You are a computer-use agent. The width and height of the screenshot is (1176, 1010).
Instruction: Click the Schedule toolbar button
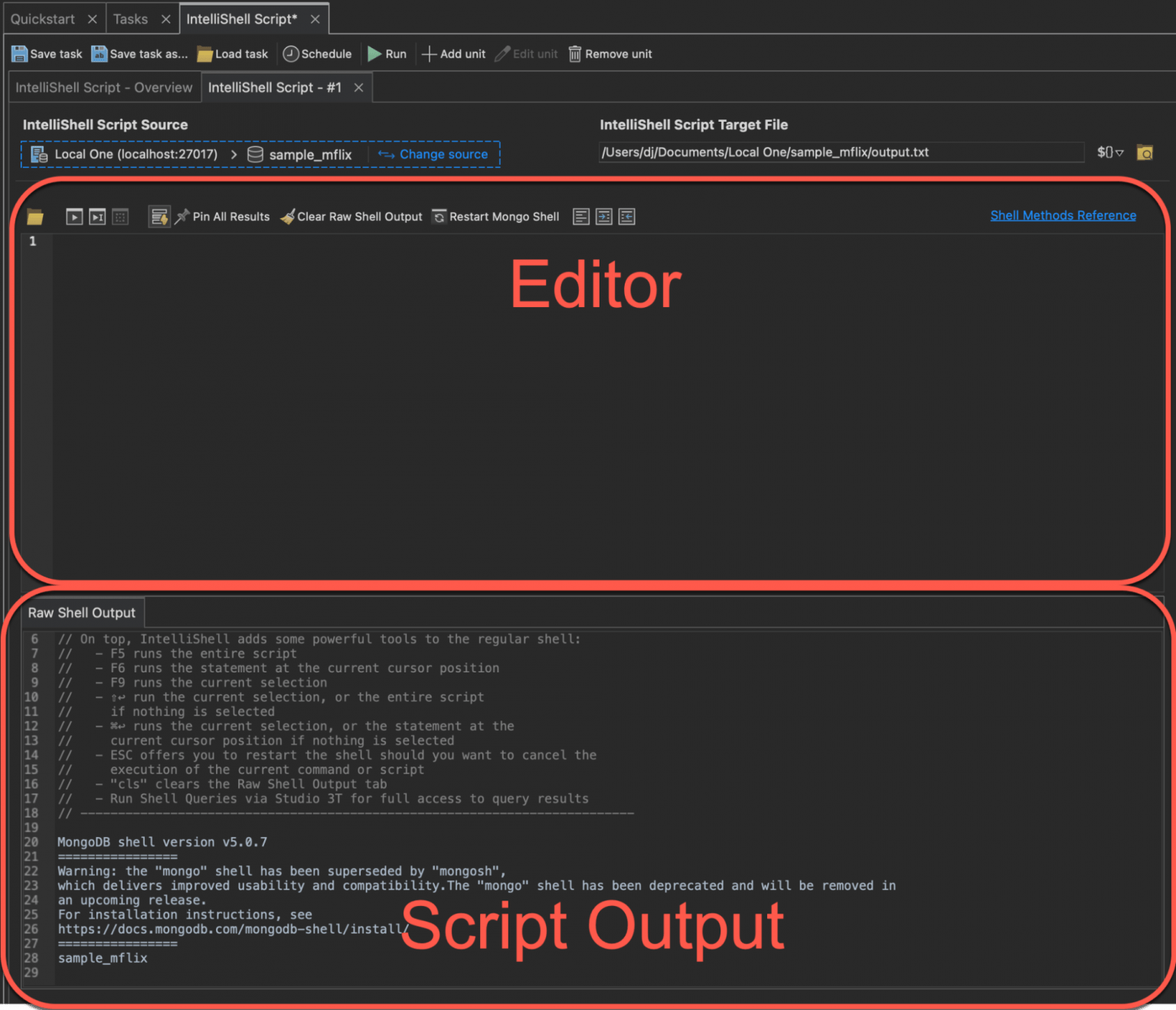(x=318, y=54)
